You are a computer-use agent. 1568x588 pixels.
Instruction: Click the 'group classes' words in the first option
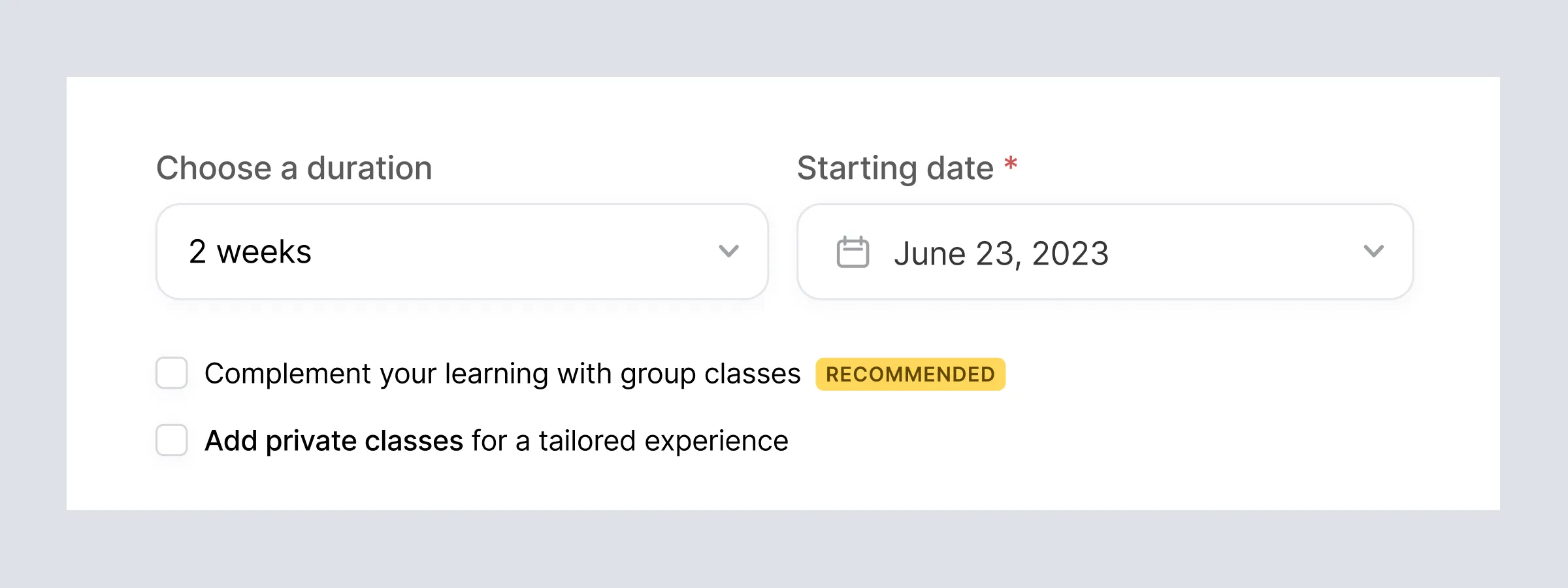710,374
